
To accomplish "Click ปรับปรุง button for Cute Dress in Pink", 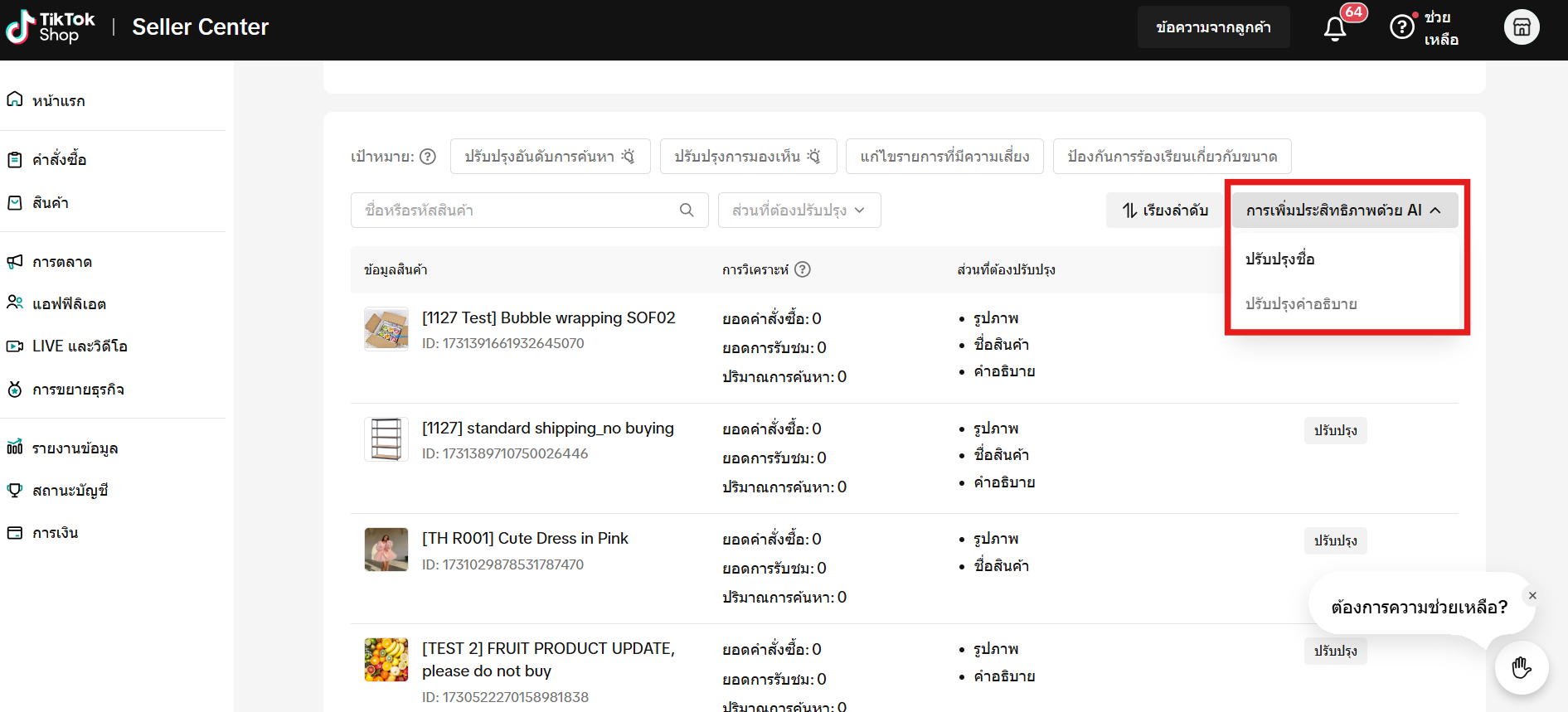I will point(1335,540).
